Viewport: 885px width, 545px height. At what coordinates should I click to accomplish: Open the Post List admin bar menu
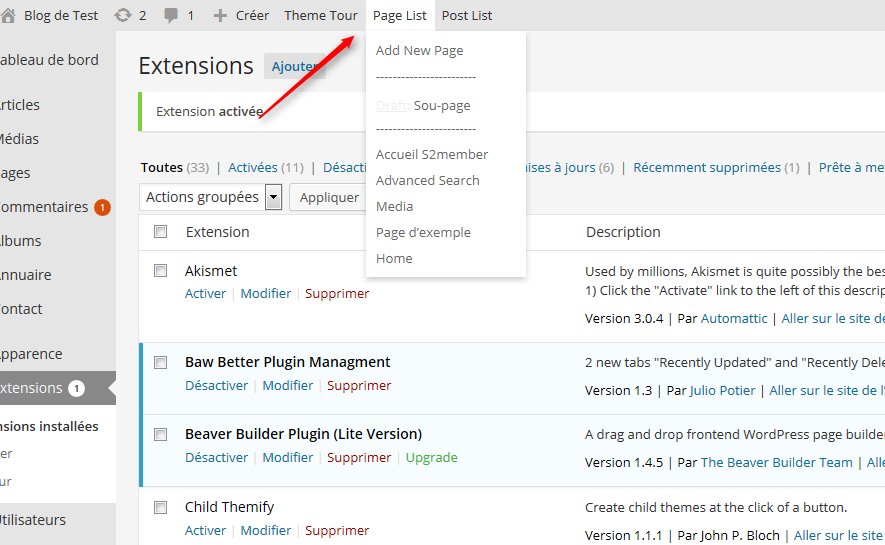coord(467,15)
